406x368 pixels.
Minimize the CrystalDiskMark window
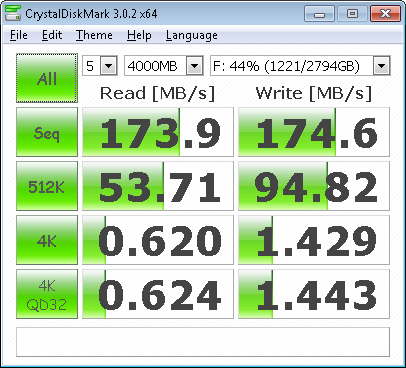(x=319, y=14)
